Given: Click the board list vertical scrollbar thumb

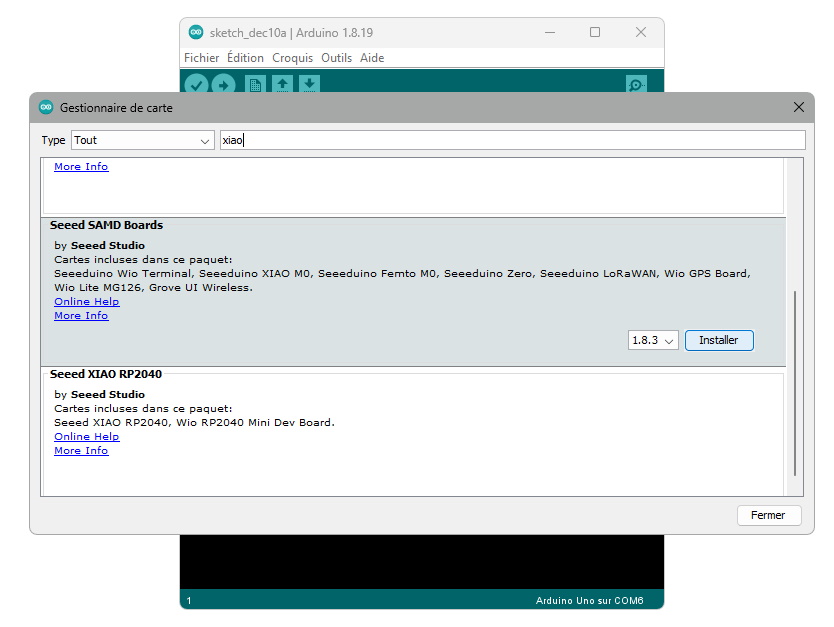Looking at the screenshot, I should click(795, 382).
